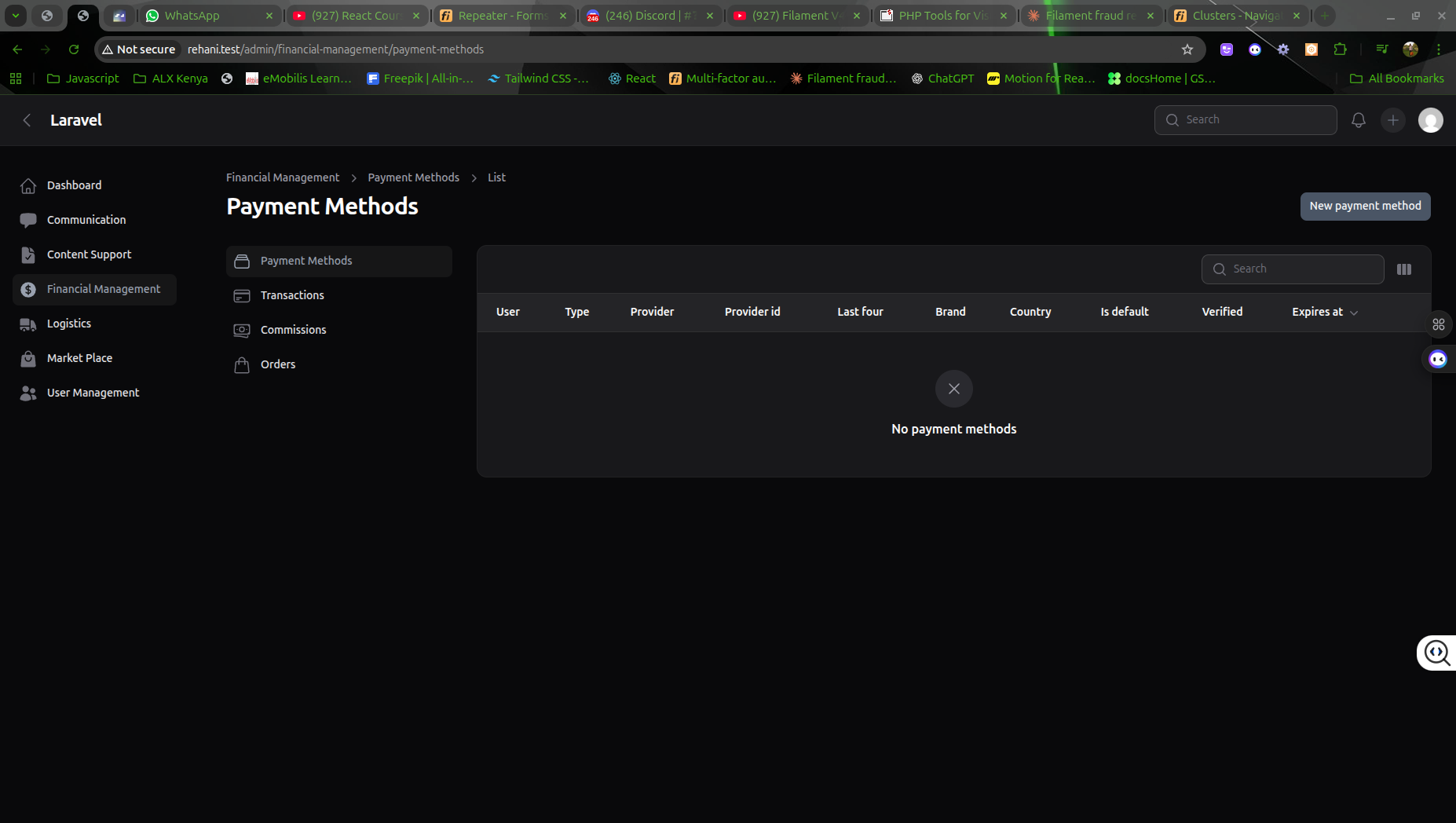Click the Orders bag icon

click(242, 365)
